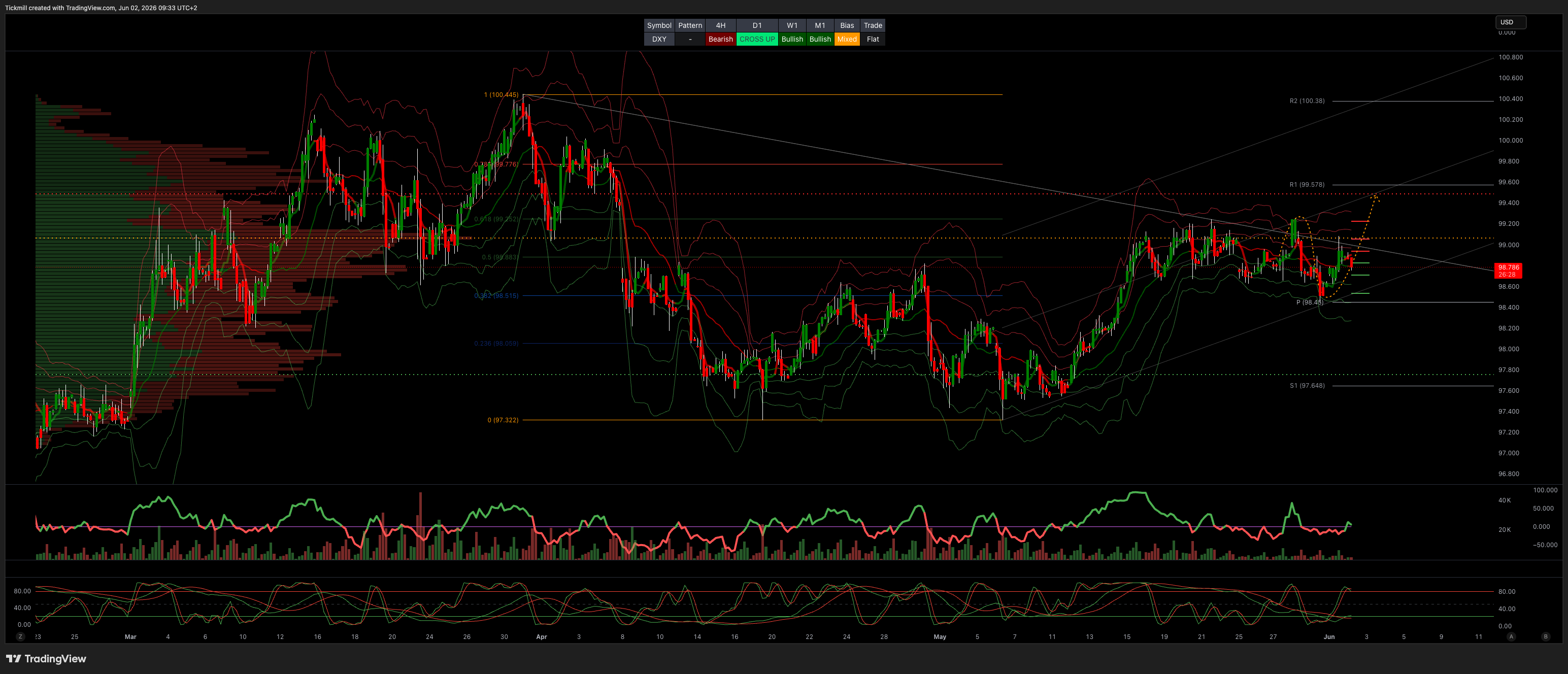This screenshot has height=674, width=1568.
Task: Select the P (98.45) pivot label
Action: 1310,302
